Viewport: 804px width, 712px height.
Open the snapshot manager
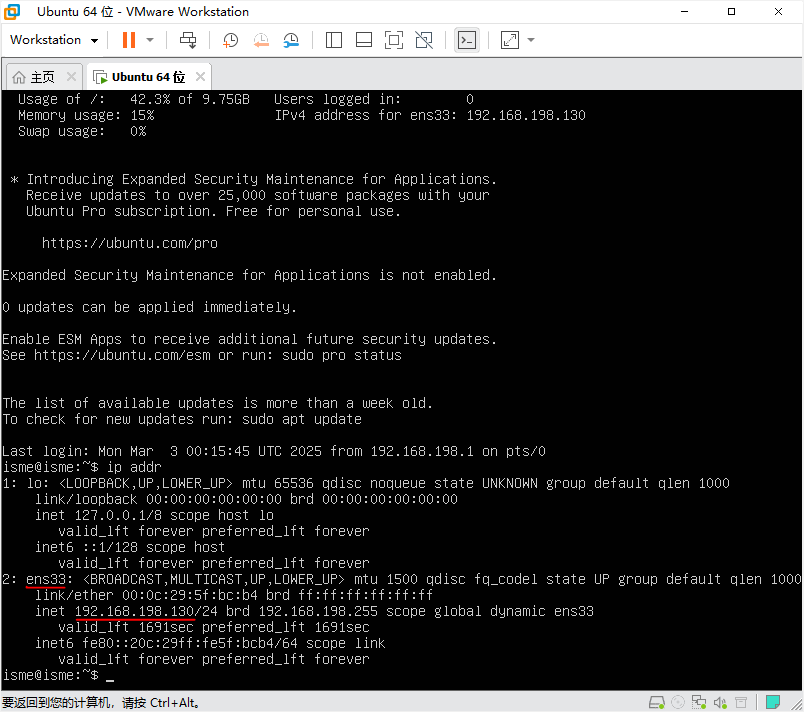tap(291, 40)
